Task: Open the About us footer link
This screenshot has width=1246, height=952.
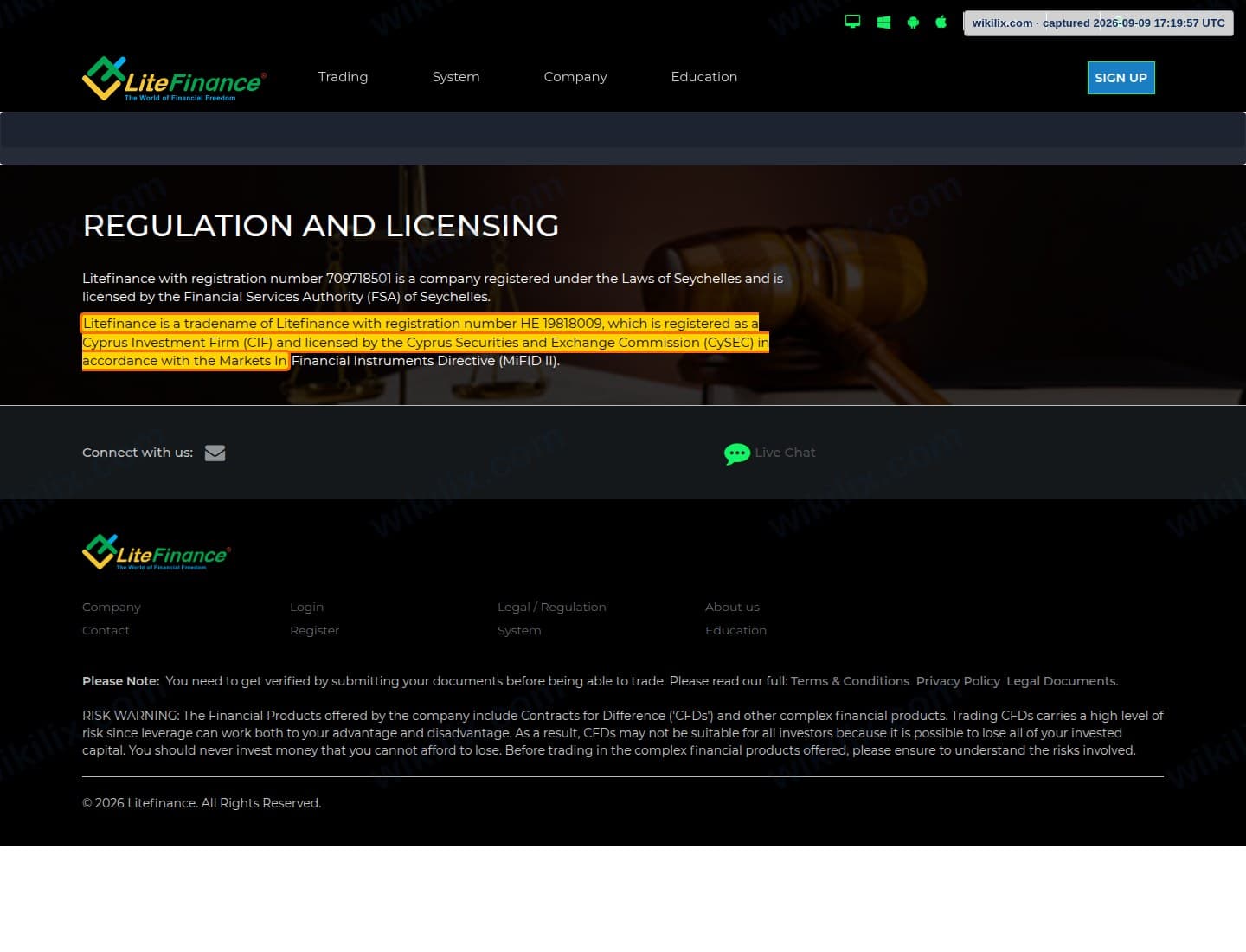Action: (732, 607)
